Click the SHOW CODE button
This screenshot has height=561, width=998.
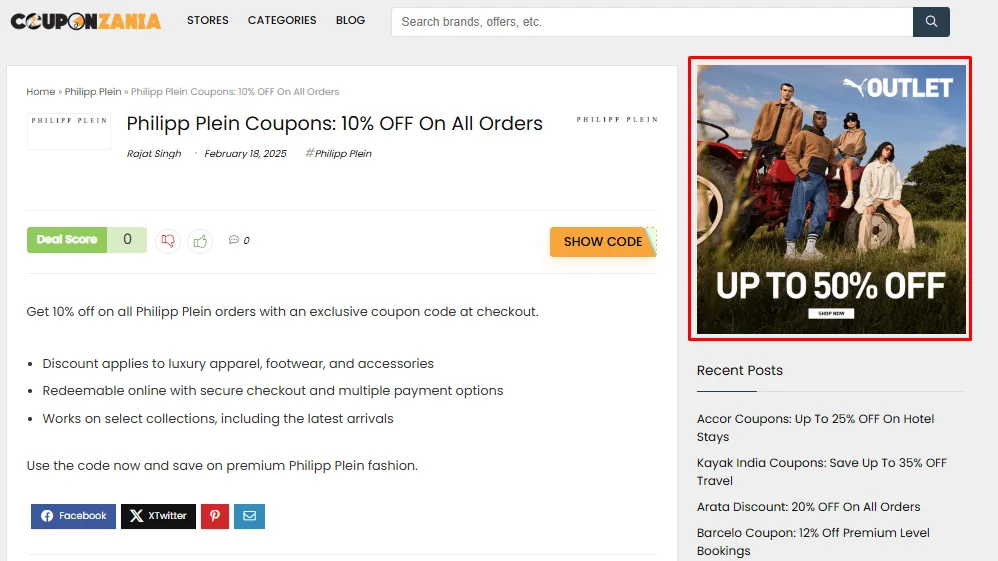603,242
